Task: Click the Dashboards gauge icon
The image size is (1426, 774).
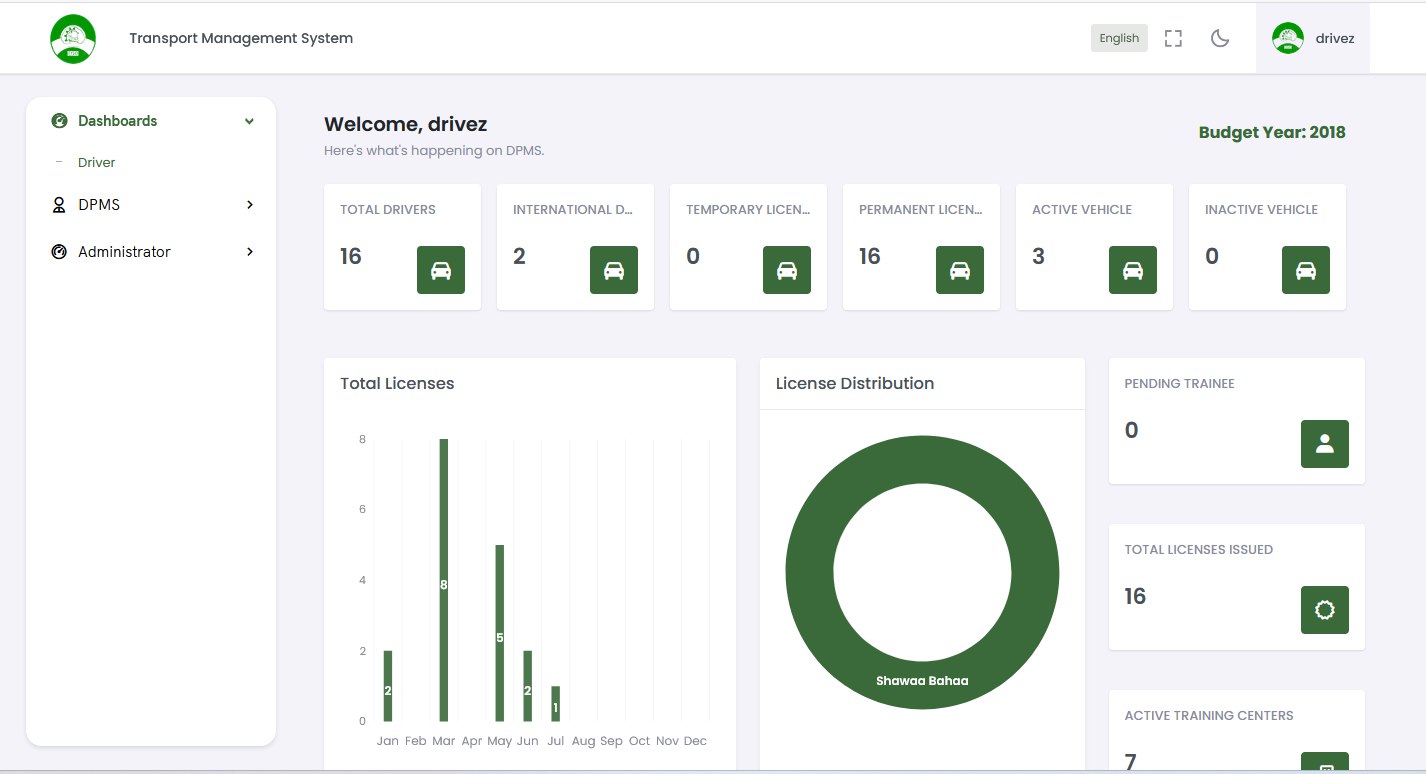Action: point(59,121)
